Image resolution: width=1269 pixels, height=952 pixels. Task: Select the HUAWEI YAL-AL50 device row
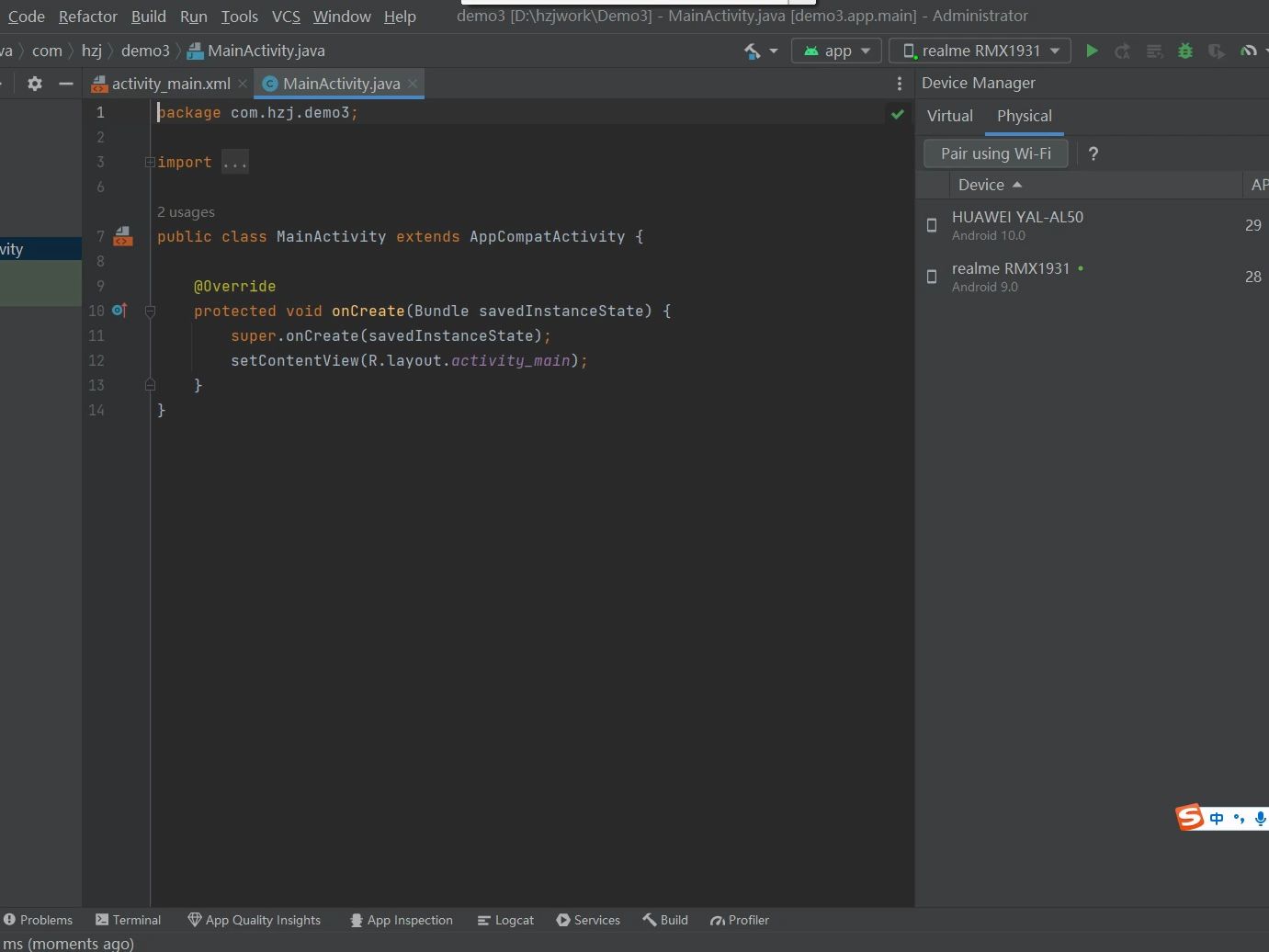tap(1092, 225)
